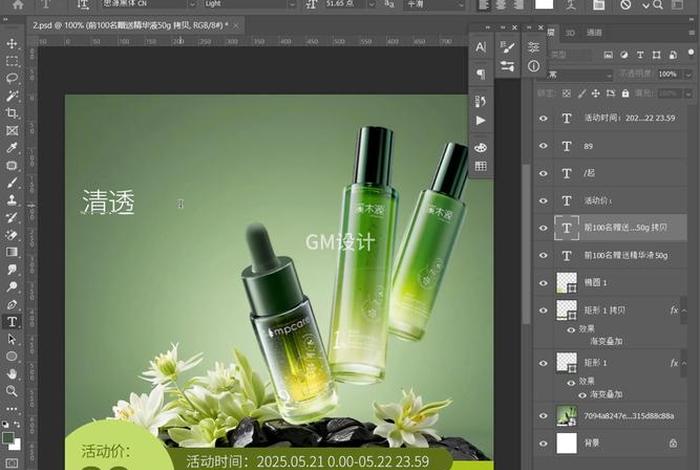Screen dimensions: 700x470
Task: Hide the '89' text layer
Action: tap(544, 144)
